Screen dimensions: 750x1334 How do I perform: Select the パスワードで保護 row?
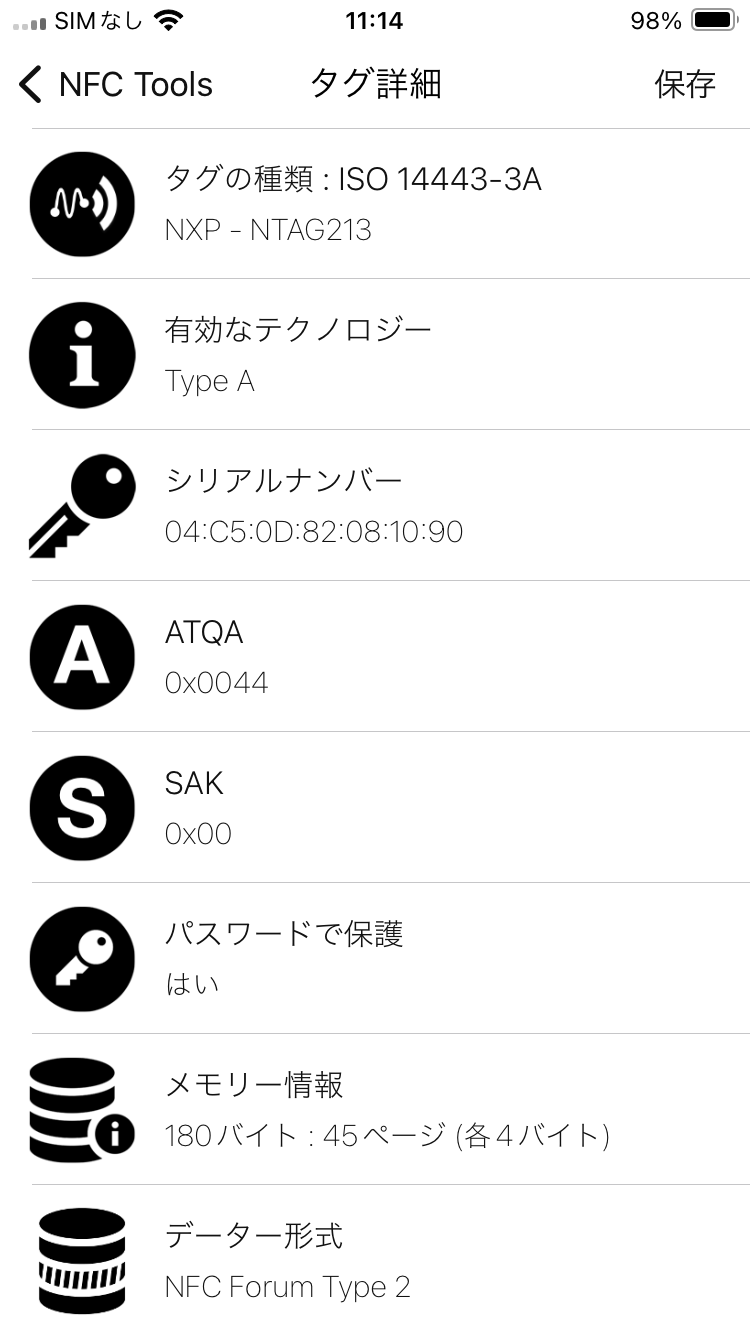click(x=391, y=959)
